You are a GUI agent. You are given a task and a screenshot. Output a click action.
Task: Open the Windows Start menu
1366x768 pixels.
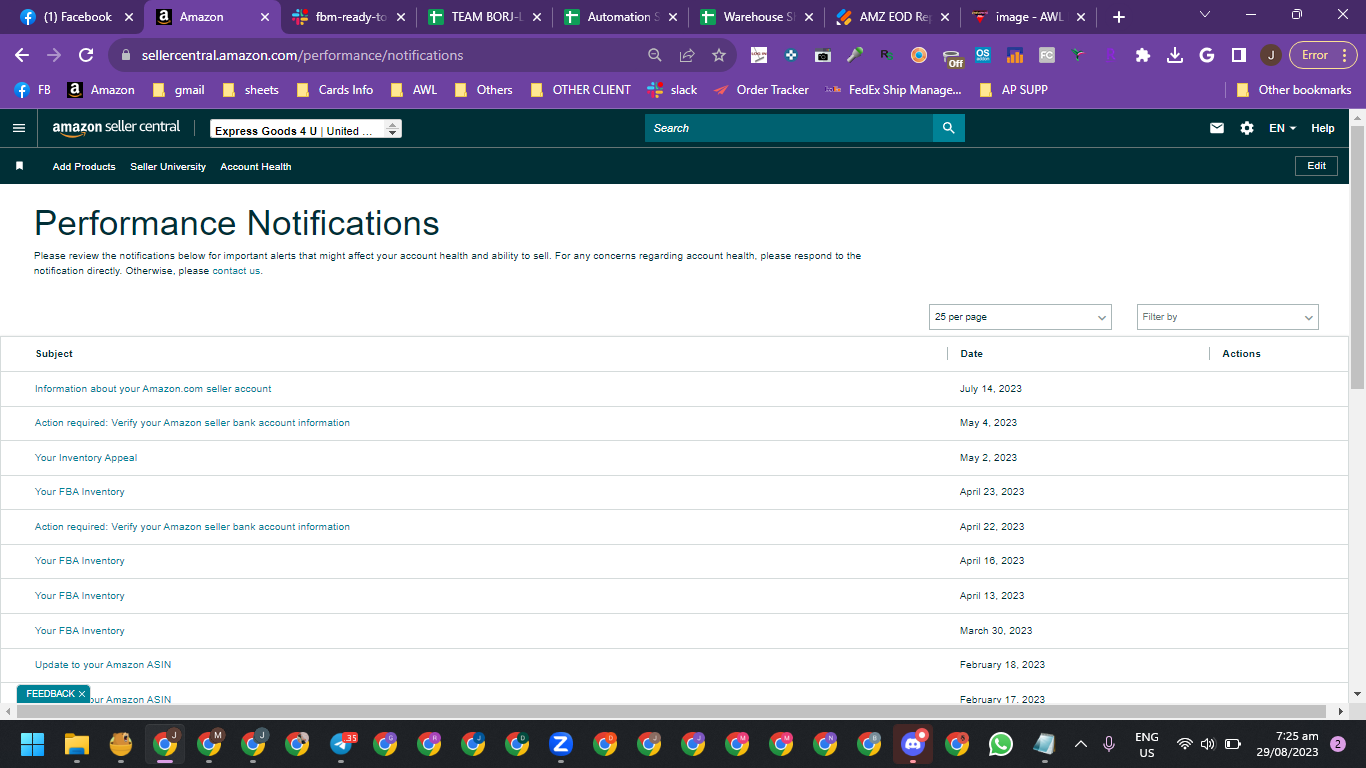click(33, 744)
